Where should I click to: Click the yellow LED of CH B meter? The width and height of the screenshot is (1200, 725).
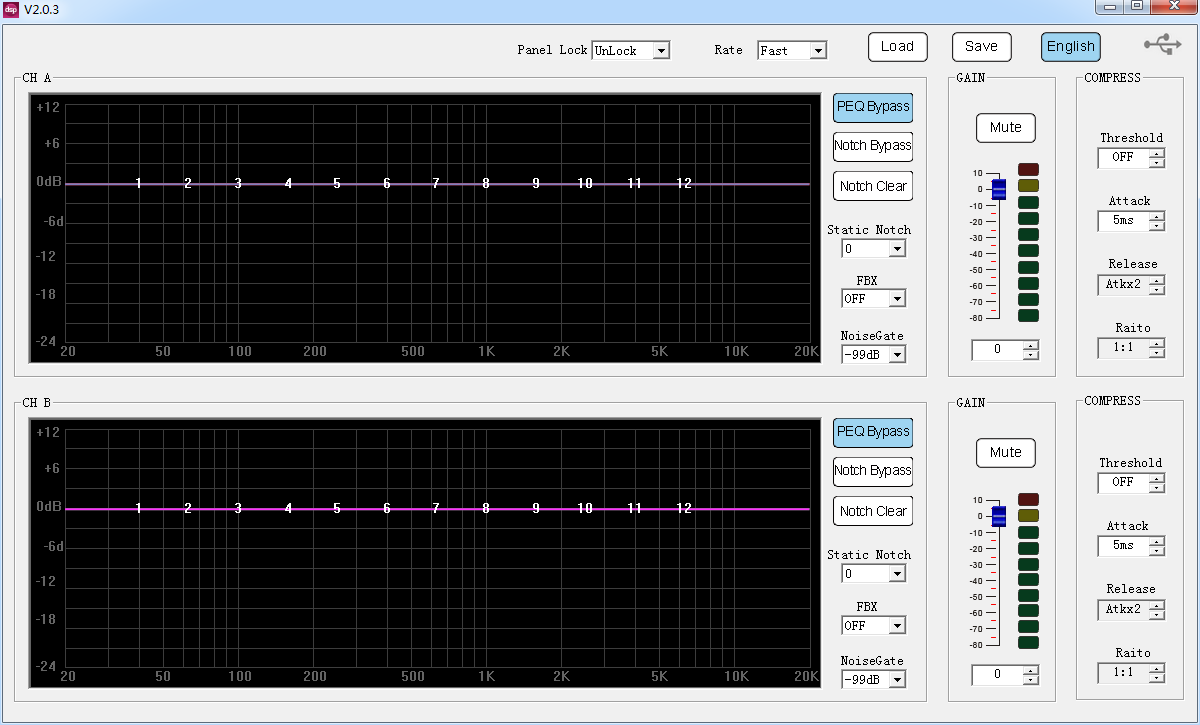pyautogui.click(x=1029, y=515)
